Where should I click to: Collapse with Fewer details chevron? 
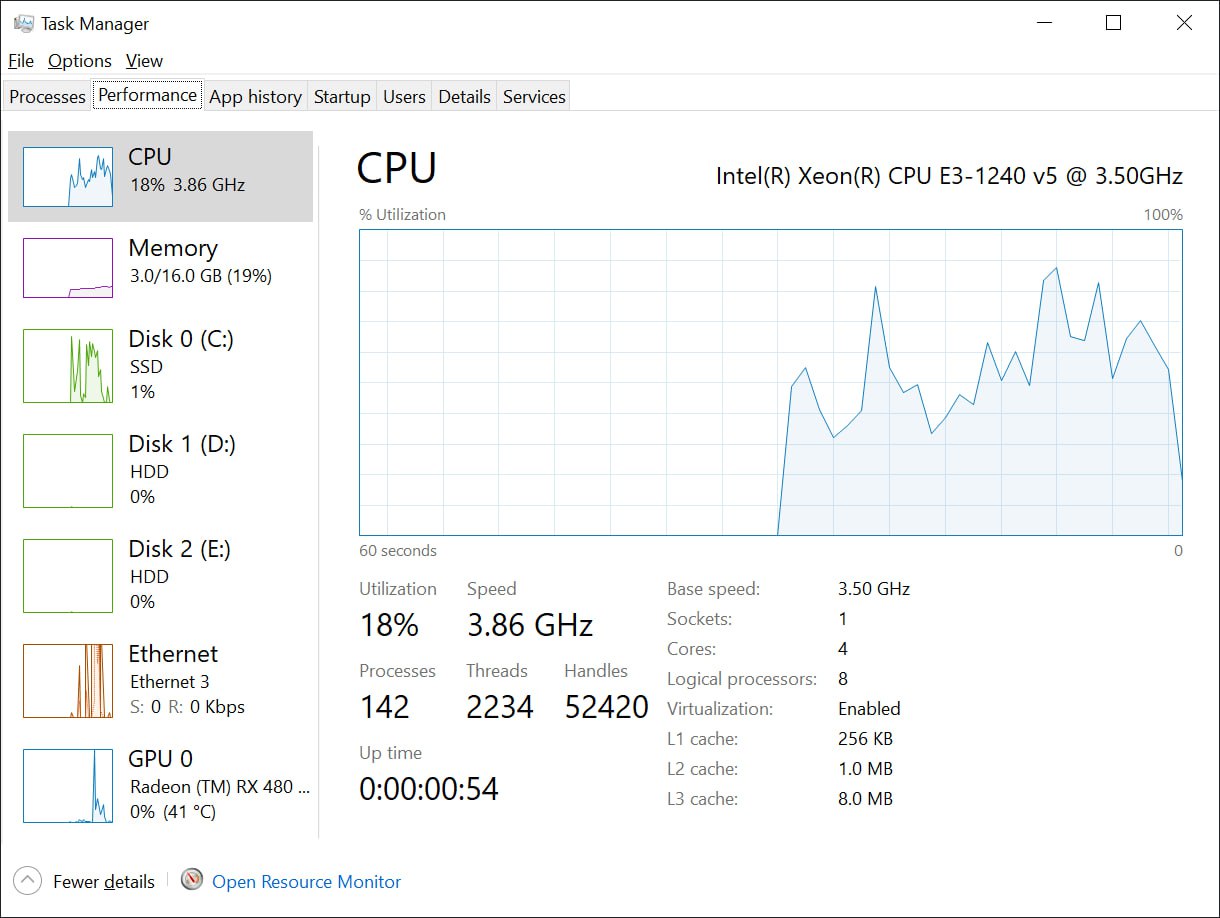click(x=28, y=881)
